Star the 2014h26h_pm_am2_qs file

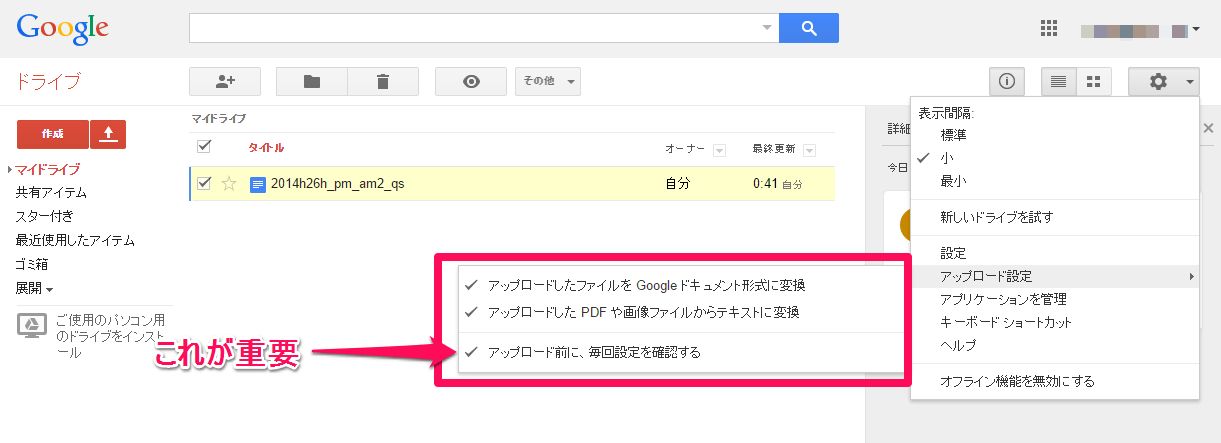click(x=229, y=184)
